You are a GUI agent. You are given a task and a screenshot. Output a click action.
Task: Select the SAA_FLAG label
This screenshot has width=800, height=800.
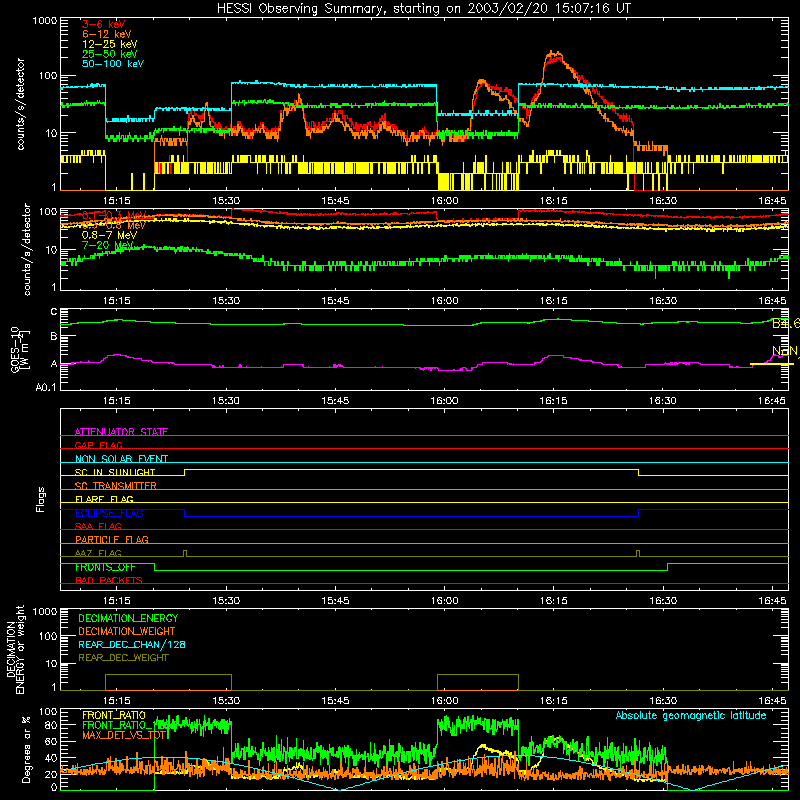(98, 526)
